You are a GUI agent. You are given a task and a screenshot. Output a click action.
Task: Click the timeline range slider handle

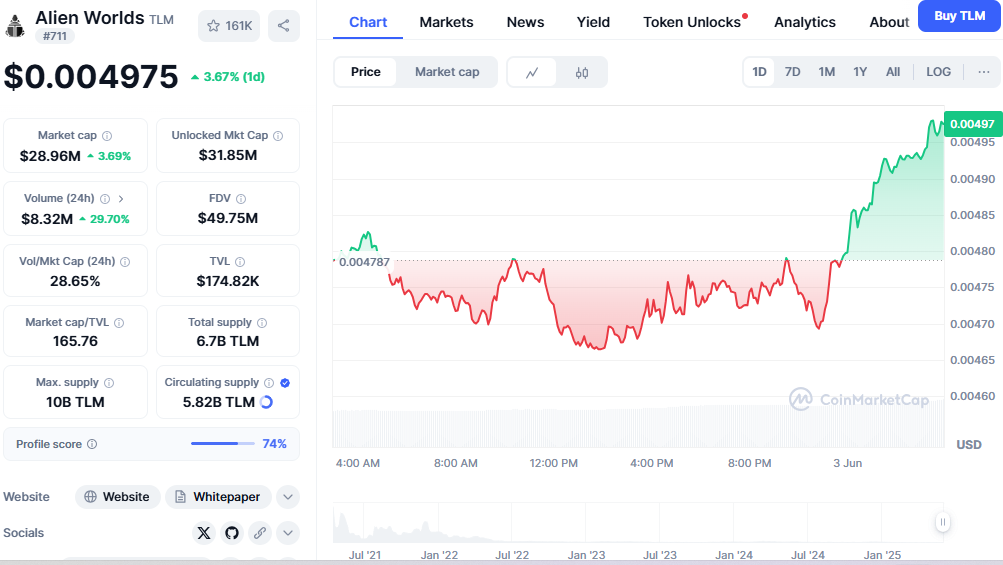pos(942,522)
